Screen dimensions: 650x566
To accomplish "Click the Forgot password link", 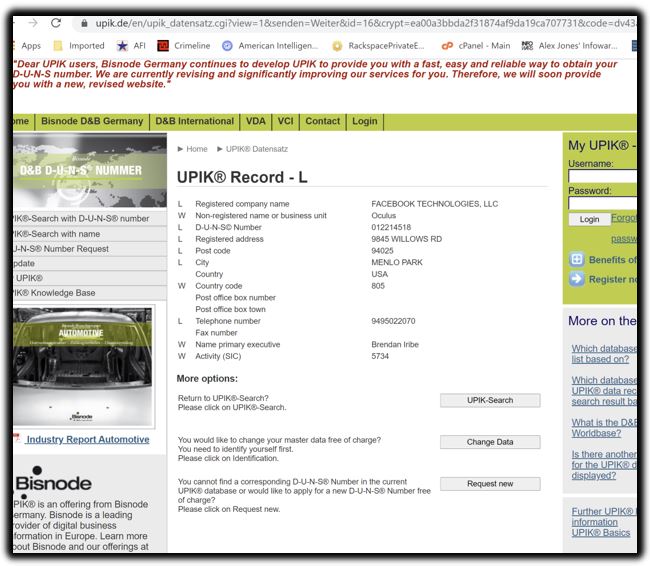I will (624, 228).
